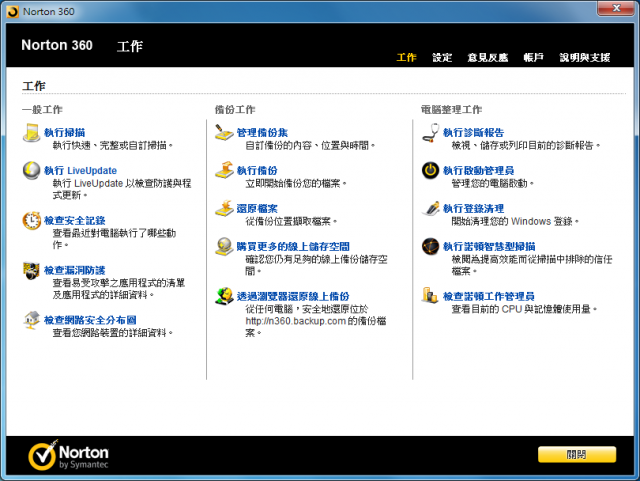Click the 執行備份 icon
The width and height of the screenshot is (640, 481).
click(224, 170)
